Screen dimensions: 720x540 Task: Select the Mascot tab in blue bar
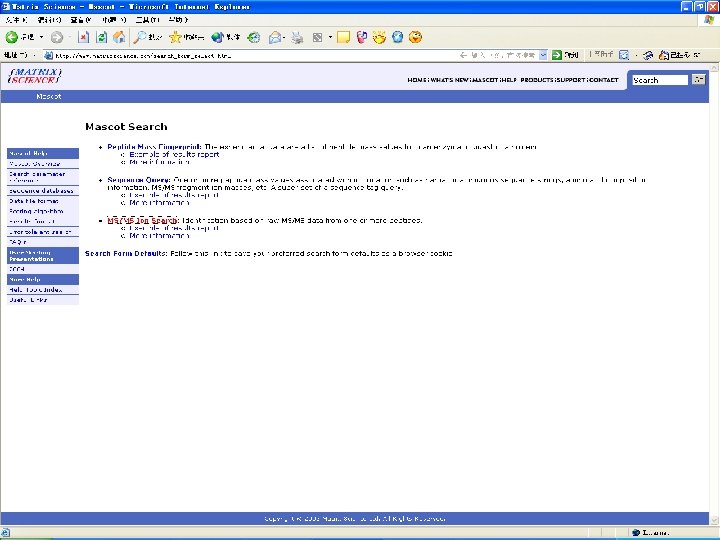click(x=49, y=96)
